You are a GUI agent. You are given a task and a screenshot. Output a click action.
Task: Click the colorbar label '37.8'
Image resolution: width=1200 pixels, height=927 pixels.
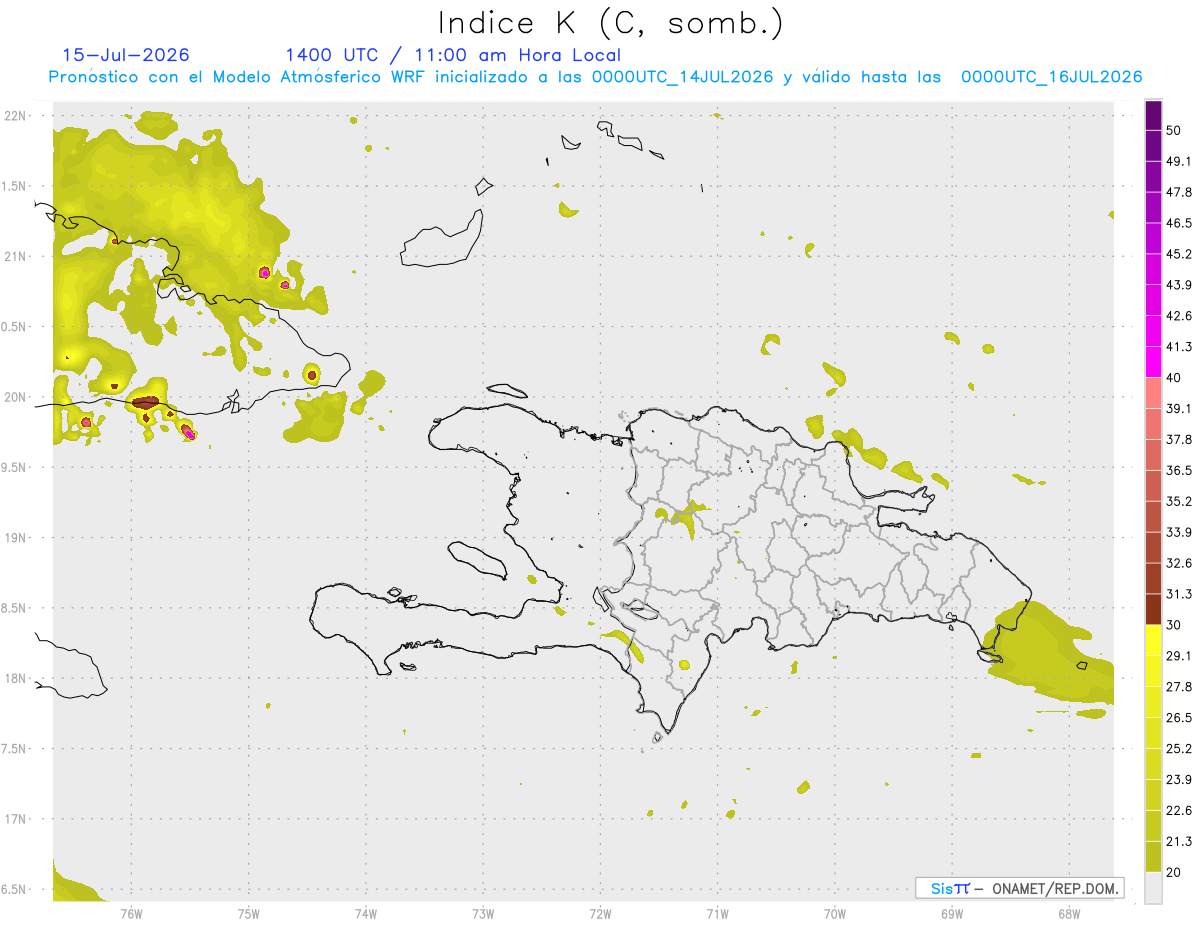pos(1179,440)
